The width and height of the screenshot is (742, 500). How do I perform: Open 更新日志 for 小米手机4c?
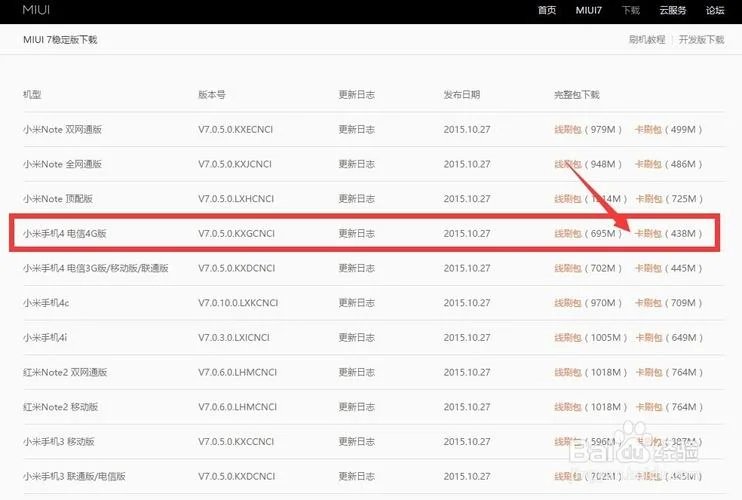click(356, 303)
